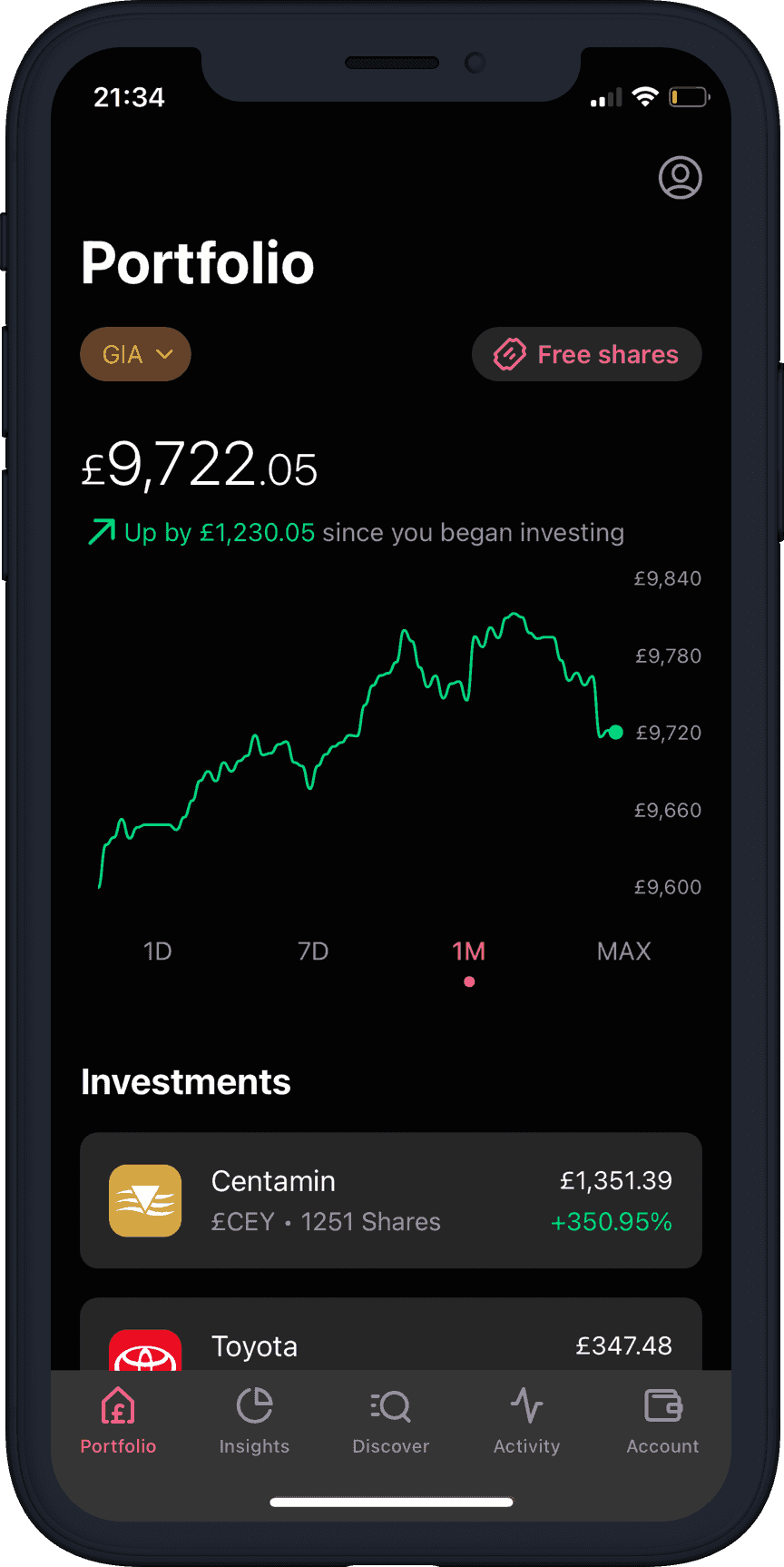
Task: Select the Insights pie chart icon
Action: [x=254, y=1405]
